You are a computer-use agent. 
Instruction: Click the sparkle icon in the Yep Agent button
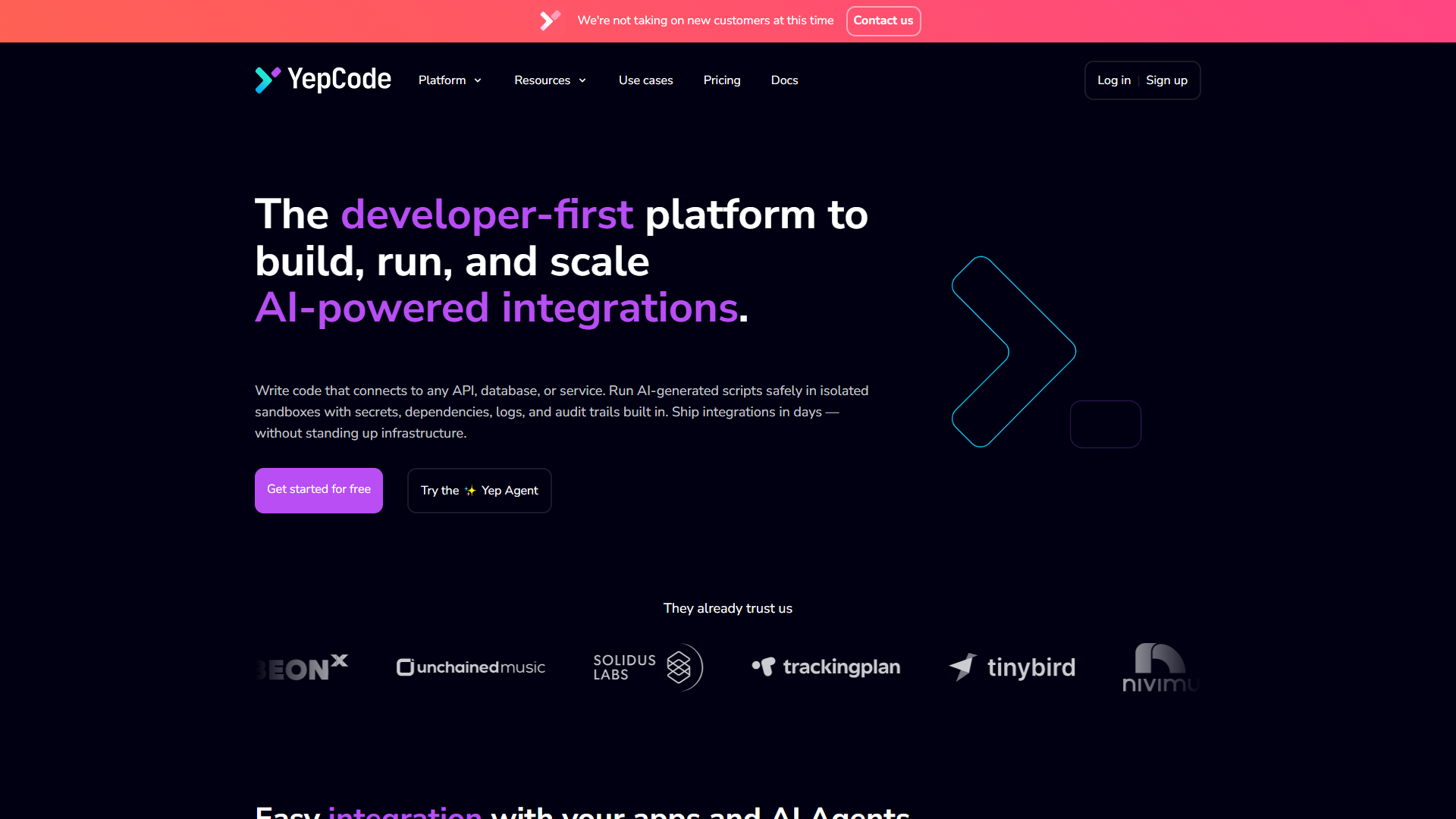pyautogui.click(x=470, y=491)
